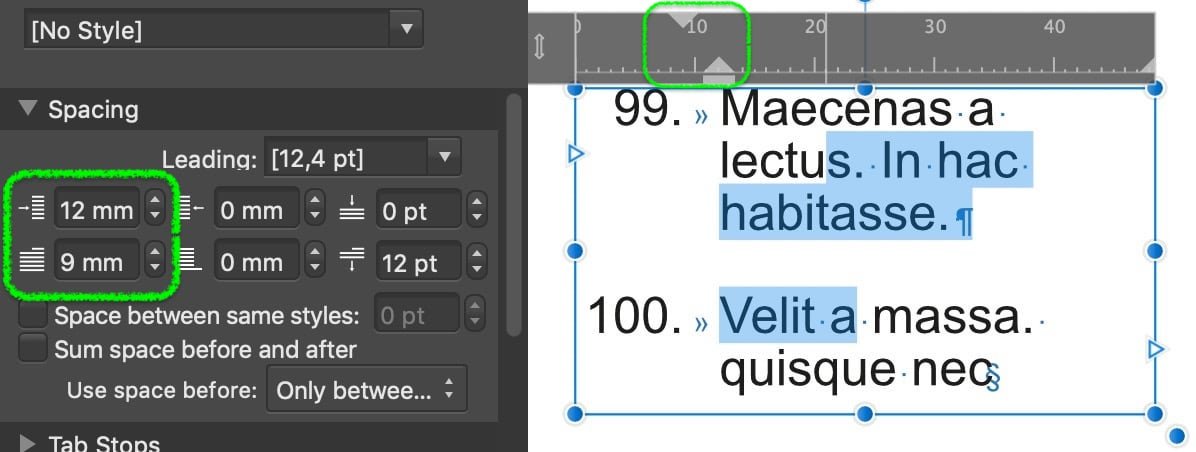Expand the Tab Stops section
Viewport: 1196px width, 452px height.
pyautogui.click(x=27, y=444)
